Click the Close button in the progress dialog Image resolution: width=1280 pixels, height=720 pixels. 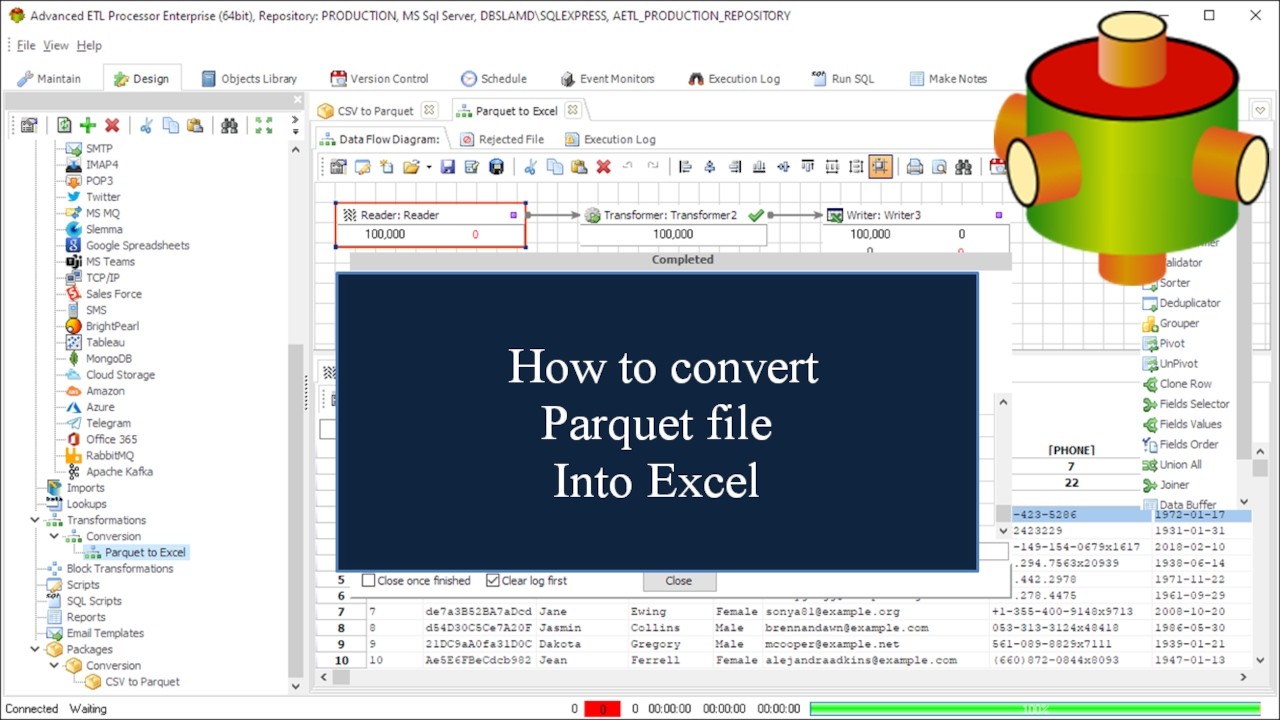678,580
